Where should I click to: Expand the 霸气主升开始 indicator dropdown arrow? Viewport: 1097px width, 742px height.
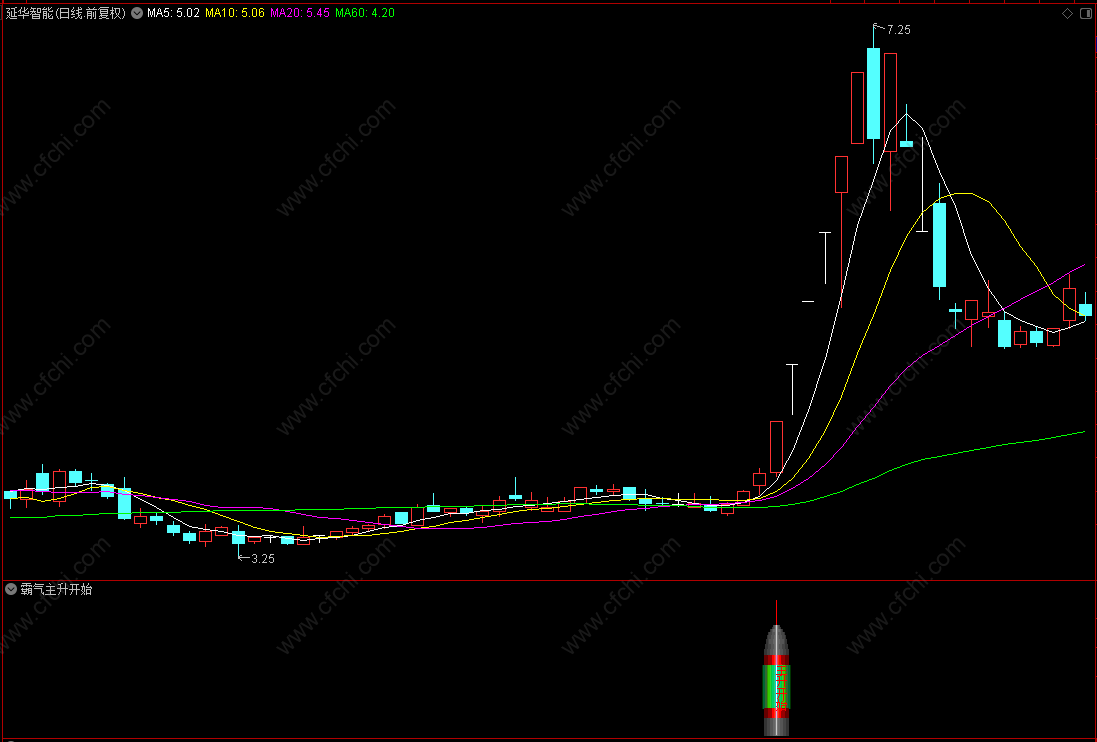[x=10, y=590]
